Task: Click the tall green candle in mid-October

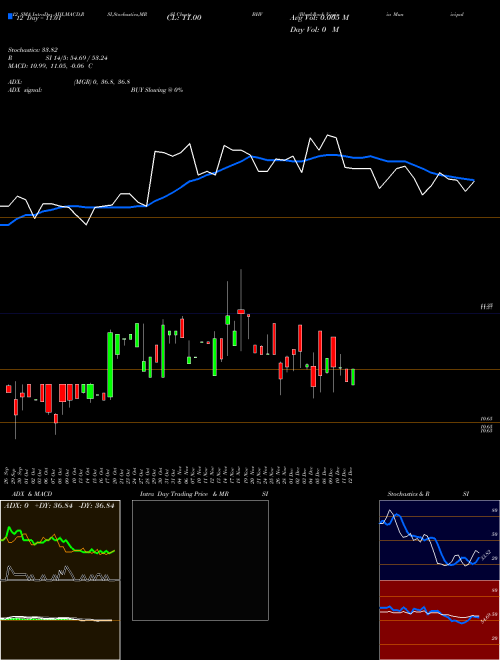Action: [x=110, y=365]
